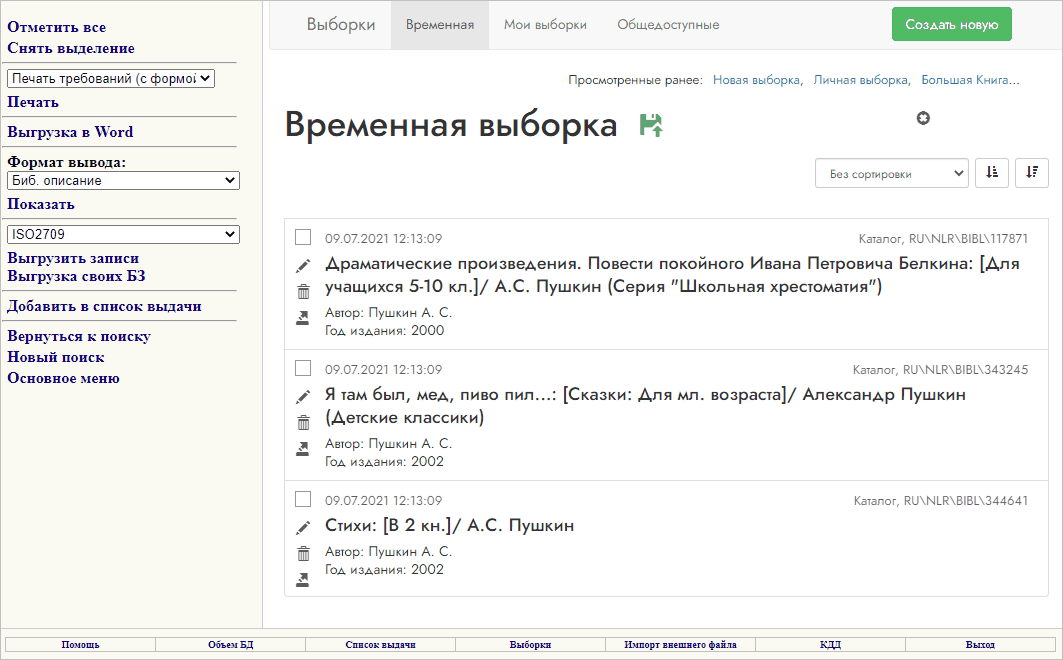
Task: Edit the Стихи record via pencil icon
Action: pyautogui.click(x=303, y=527)
